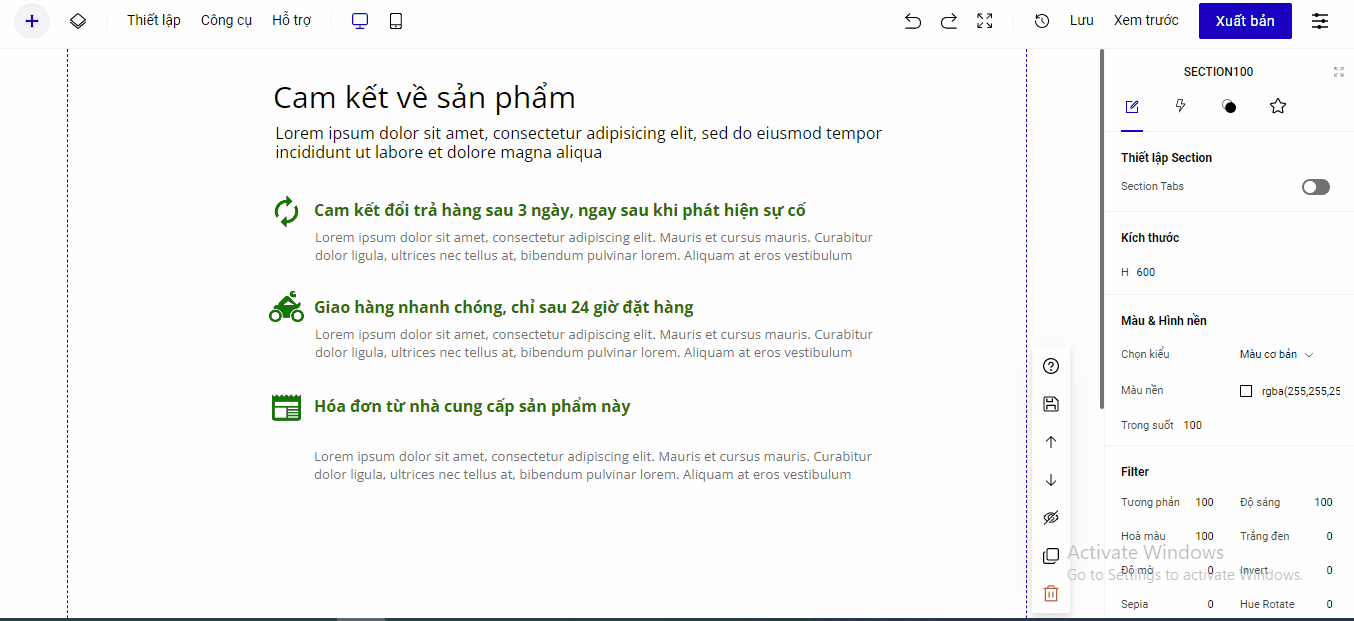Toggle the Section Tabs switch
Screen dimensions: 1354x621
coord(1315,187)
